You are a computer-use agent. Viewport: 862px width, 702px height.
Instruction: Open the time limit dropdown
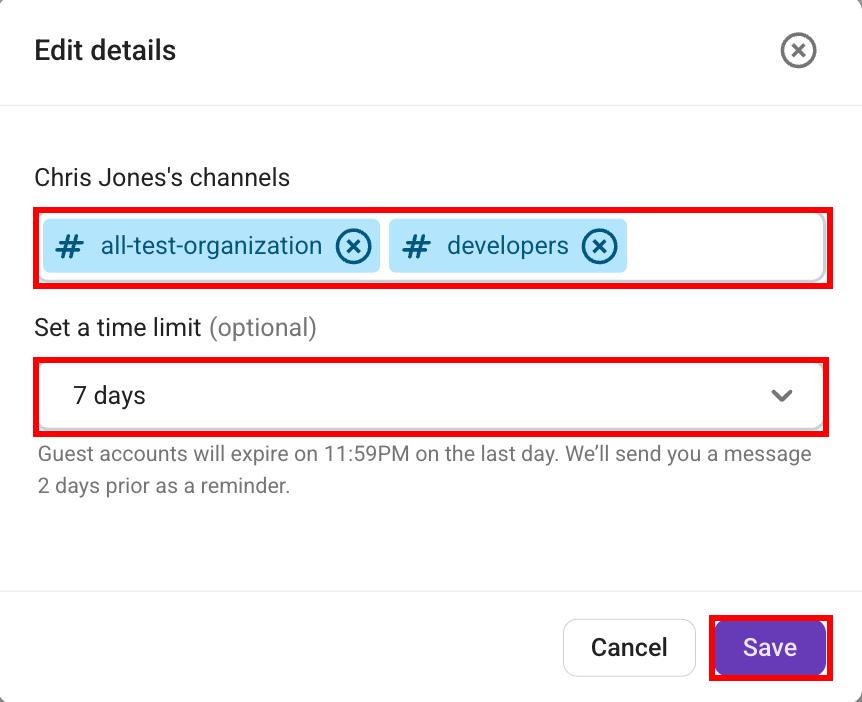[430, 396]
